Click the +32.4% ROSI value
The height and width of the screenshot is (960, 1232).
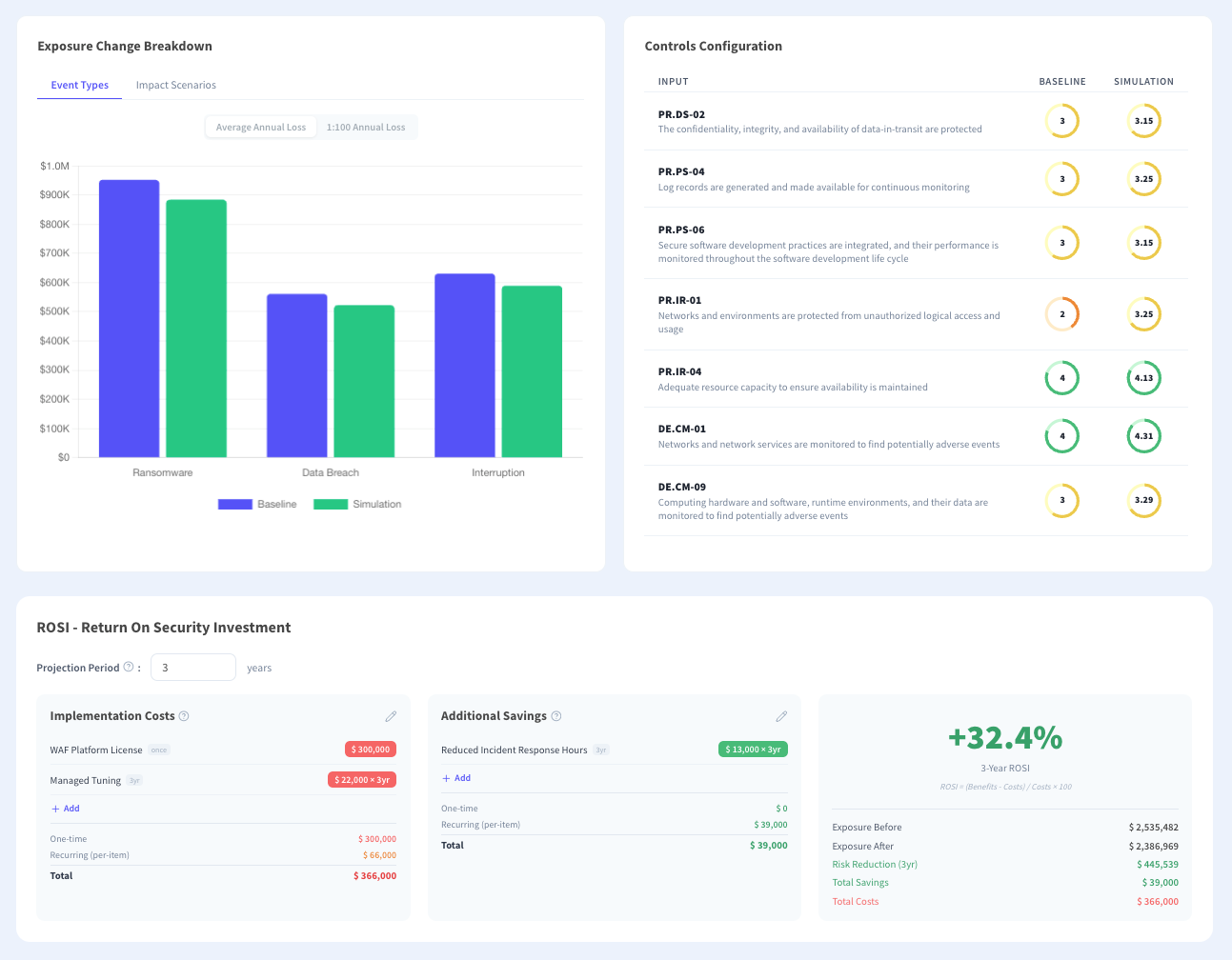tap(1005, 737)
